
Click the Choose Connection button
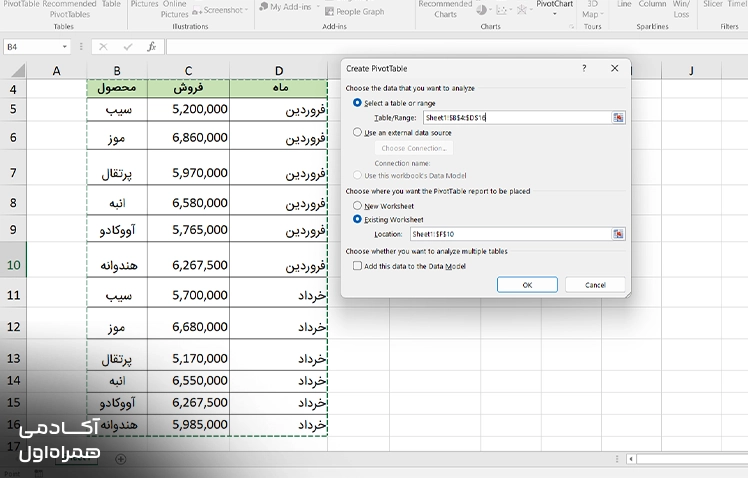[x=414, y=148]
